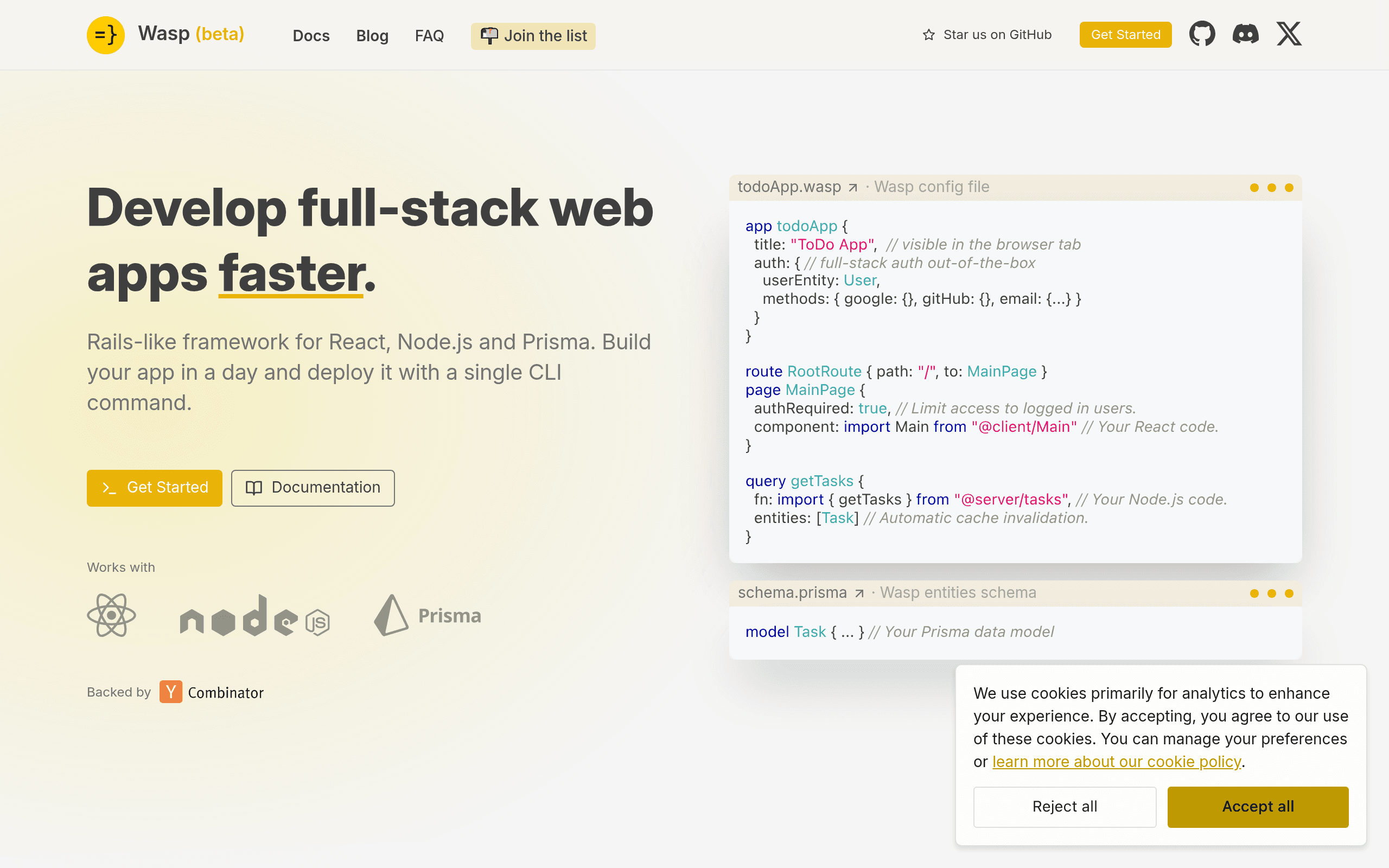Click the hero Get Started label
1389x868 pixels.
tap(168, 487)
